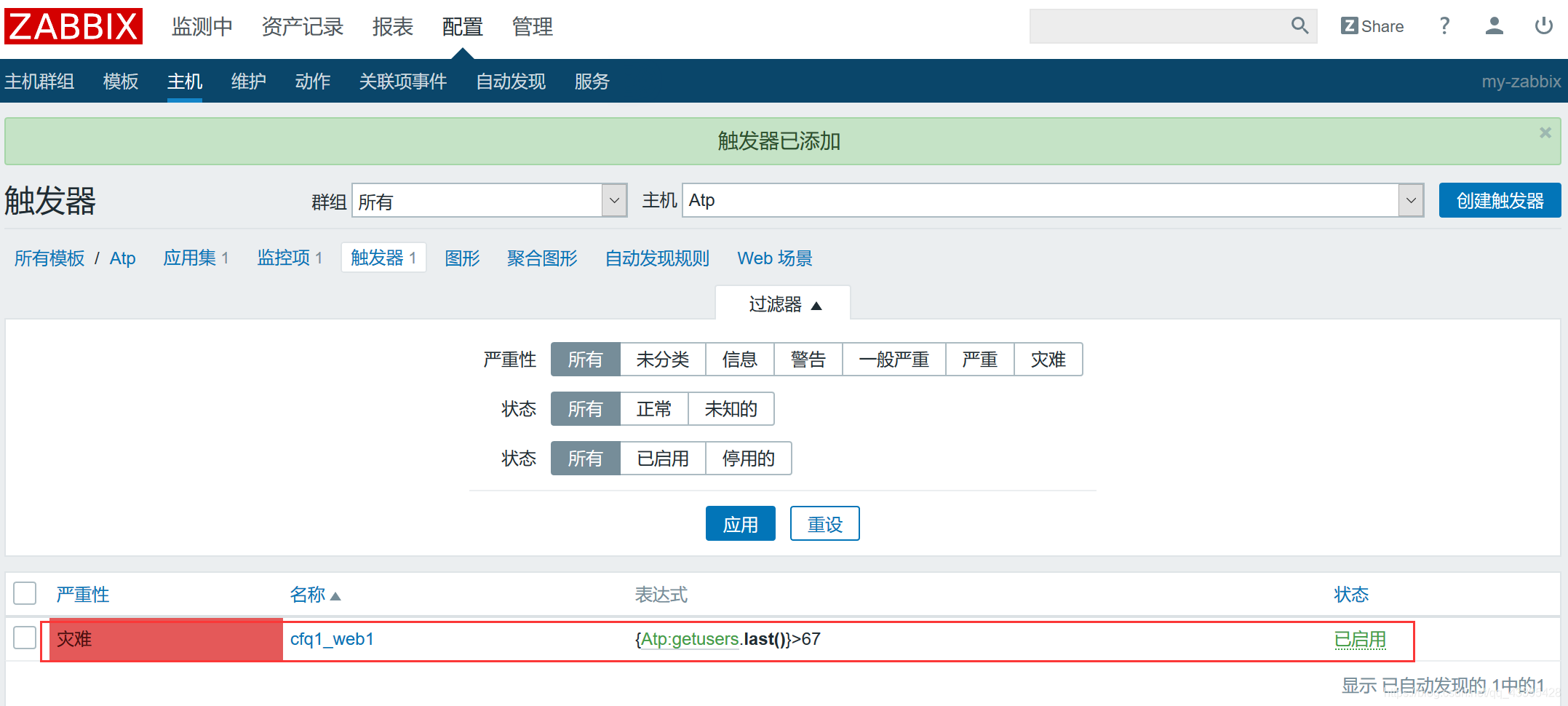This screenshot has height=706, width=1568.
Task: Toggle the cfq1_web1 row checkbox
Action: click(25, 638)
